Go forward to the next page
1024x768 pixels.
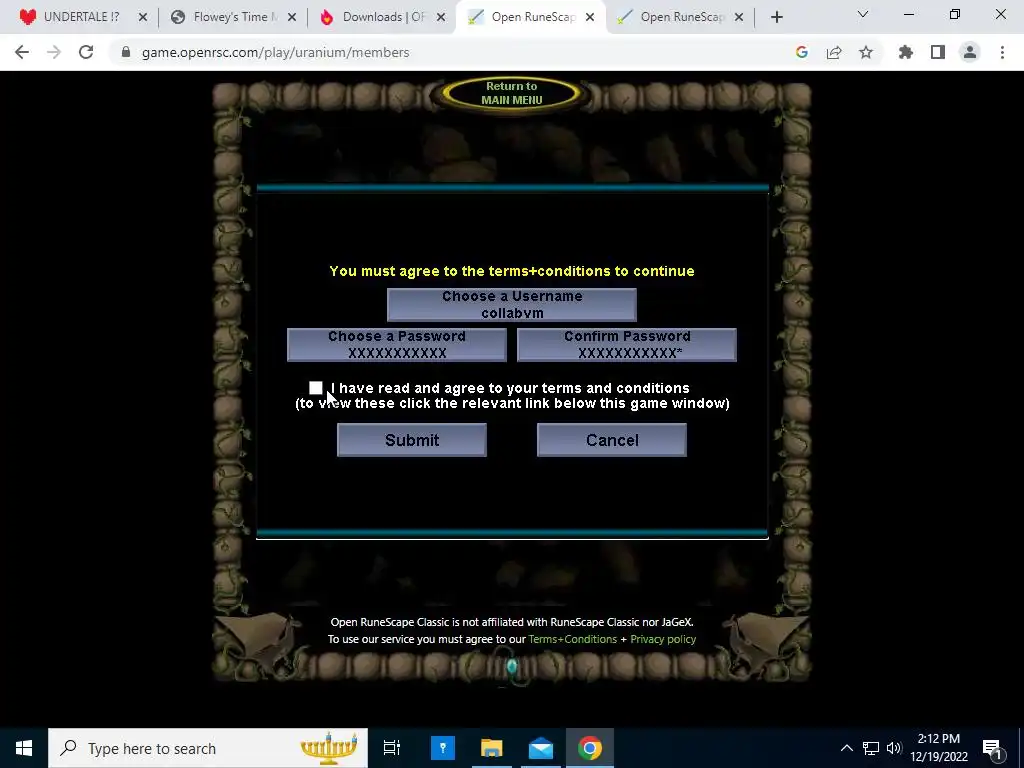coord(54,52)
